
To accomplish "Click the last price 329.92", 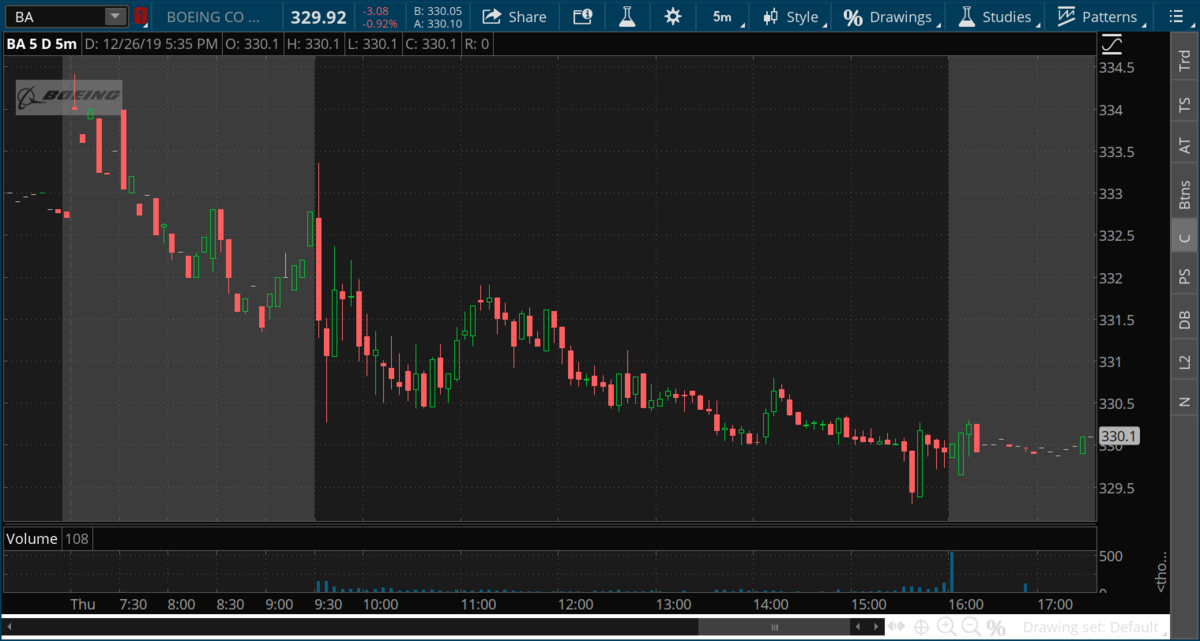I will (x=318, y=16).
